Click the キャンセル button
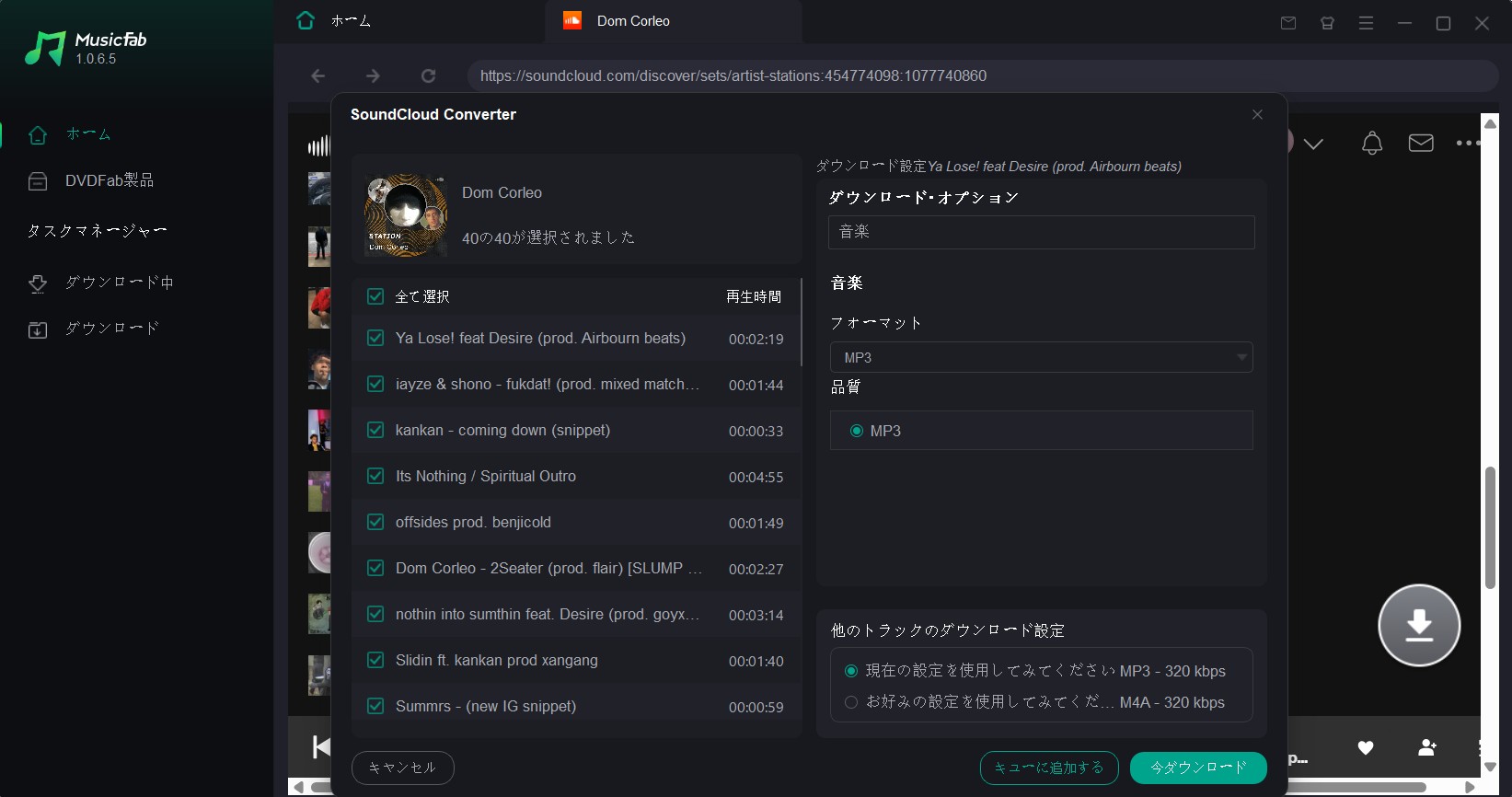Viewport: 1512px width, 797px height. 402,768
